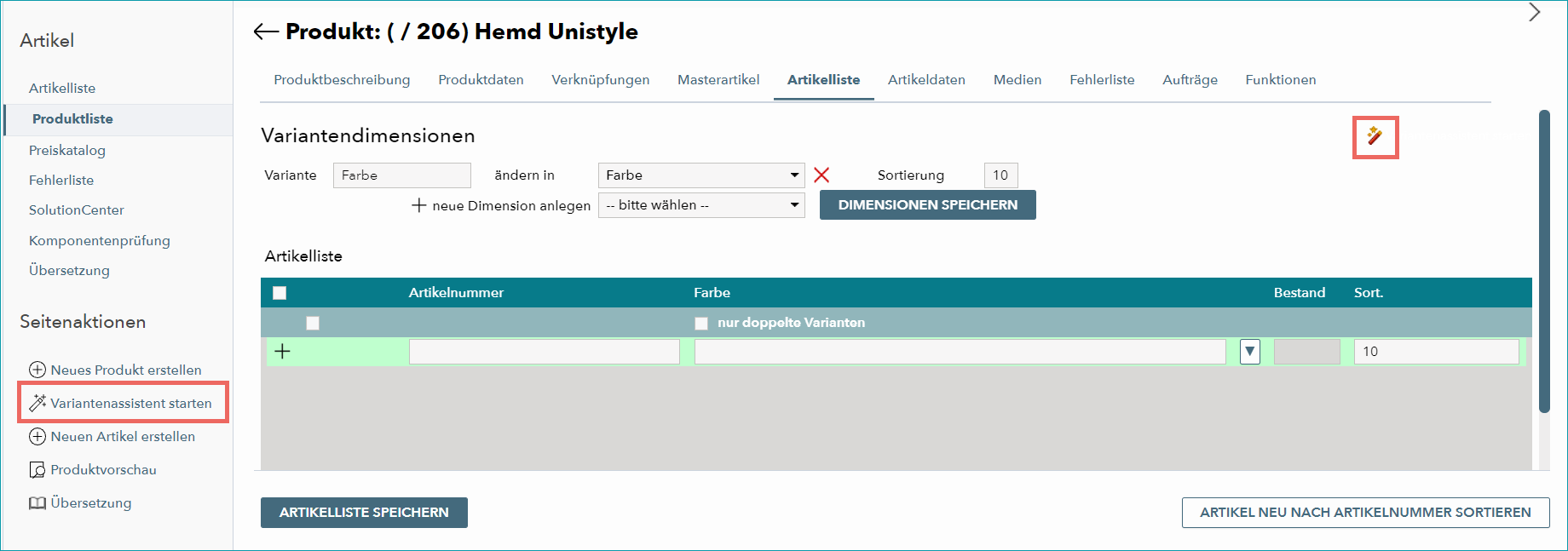The width and height of the screenshot is (1568, 551).
Task: Click the Sortierung field showing 10
Action: click(x=1000, y=175)
